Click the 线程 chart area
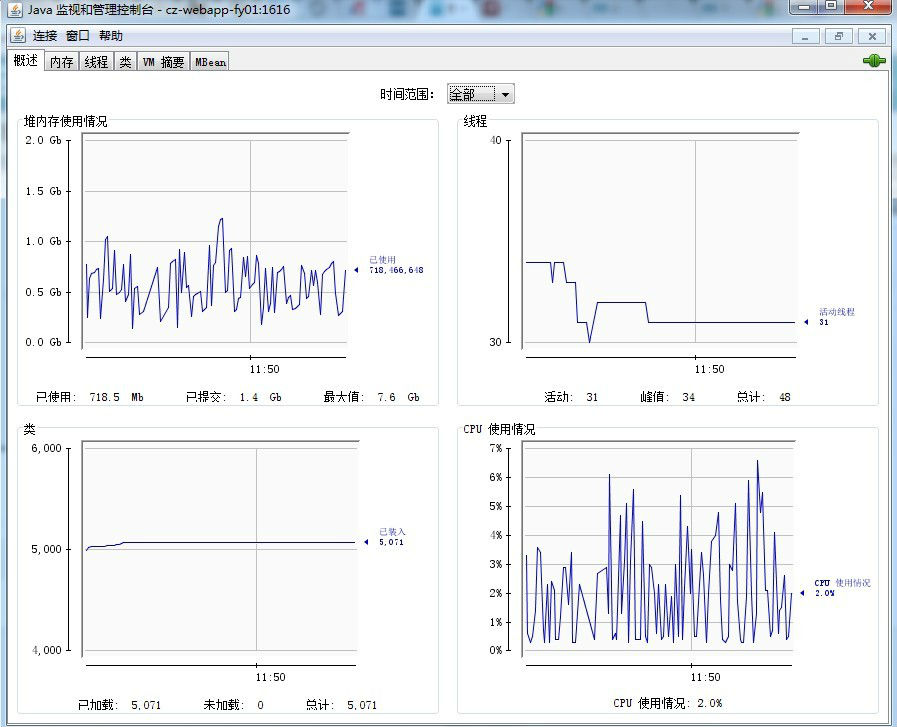 click(660, 241)
